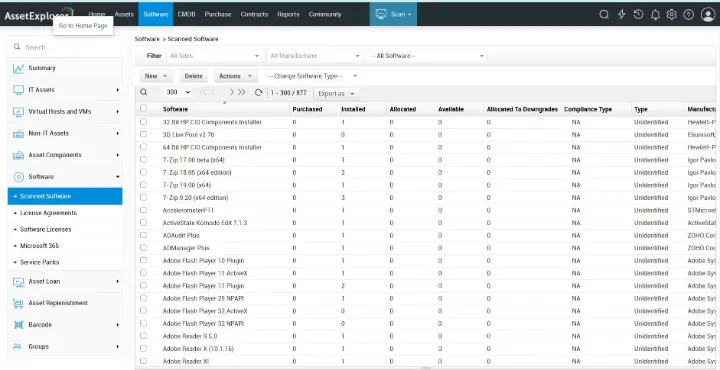Open the Change Software Type dropdown
This screenshot has width=720, height=370.
(312, 76)
